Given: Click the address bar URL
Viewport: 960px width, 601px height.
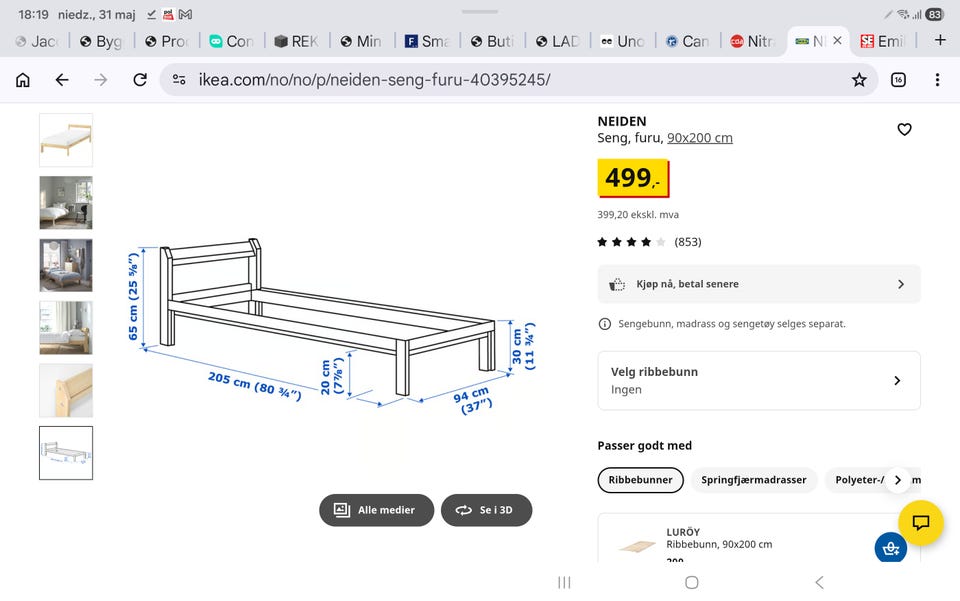Looking at the screenshot, I should [x=374, y=80].
